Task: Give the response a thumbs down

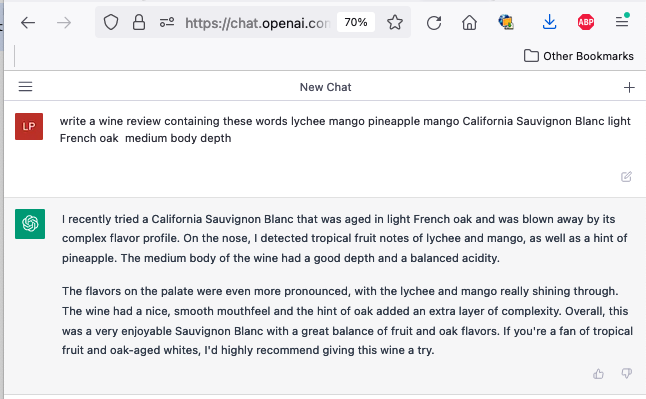Action: click(x=627, y=373)
